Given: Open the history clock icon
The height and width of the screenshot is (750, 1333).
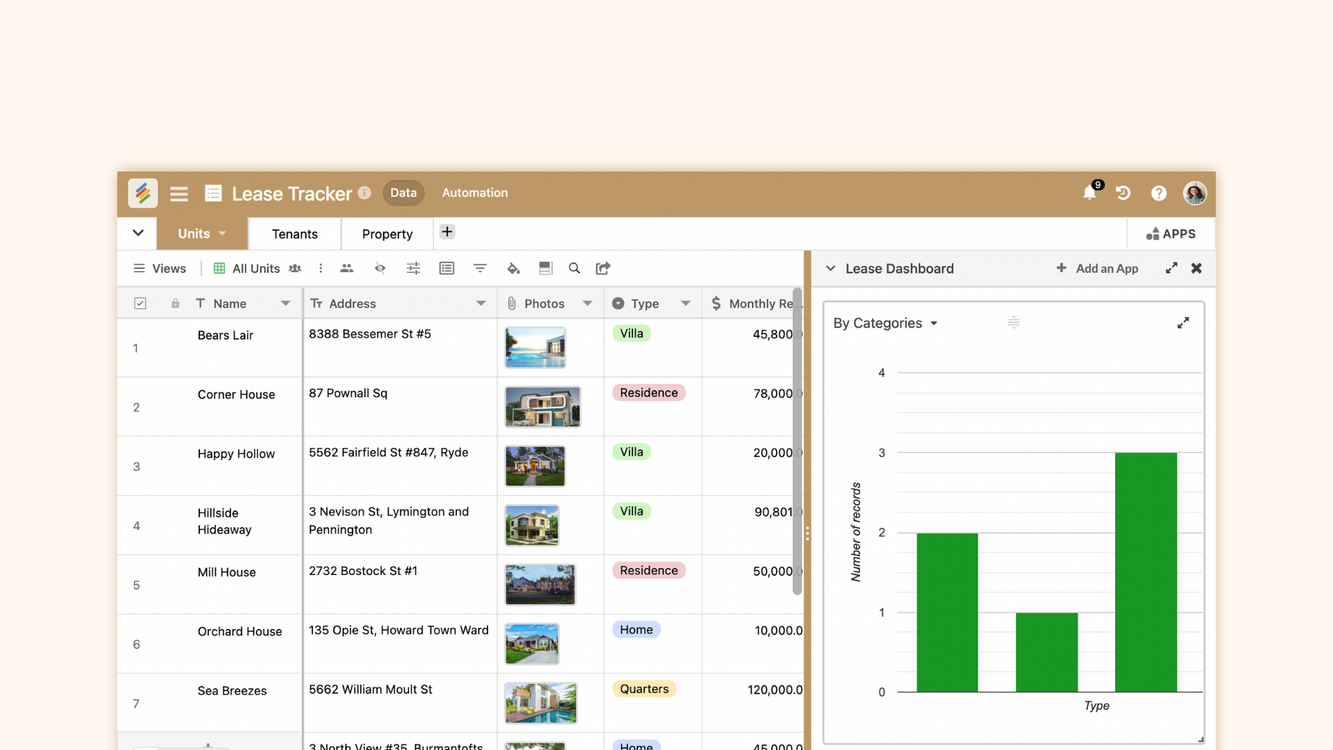Looking at the screenshot, I should click(x=1123, y=193).
